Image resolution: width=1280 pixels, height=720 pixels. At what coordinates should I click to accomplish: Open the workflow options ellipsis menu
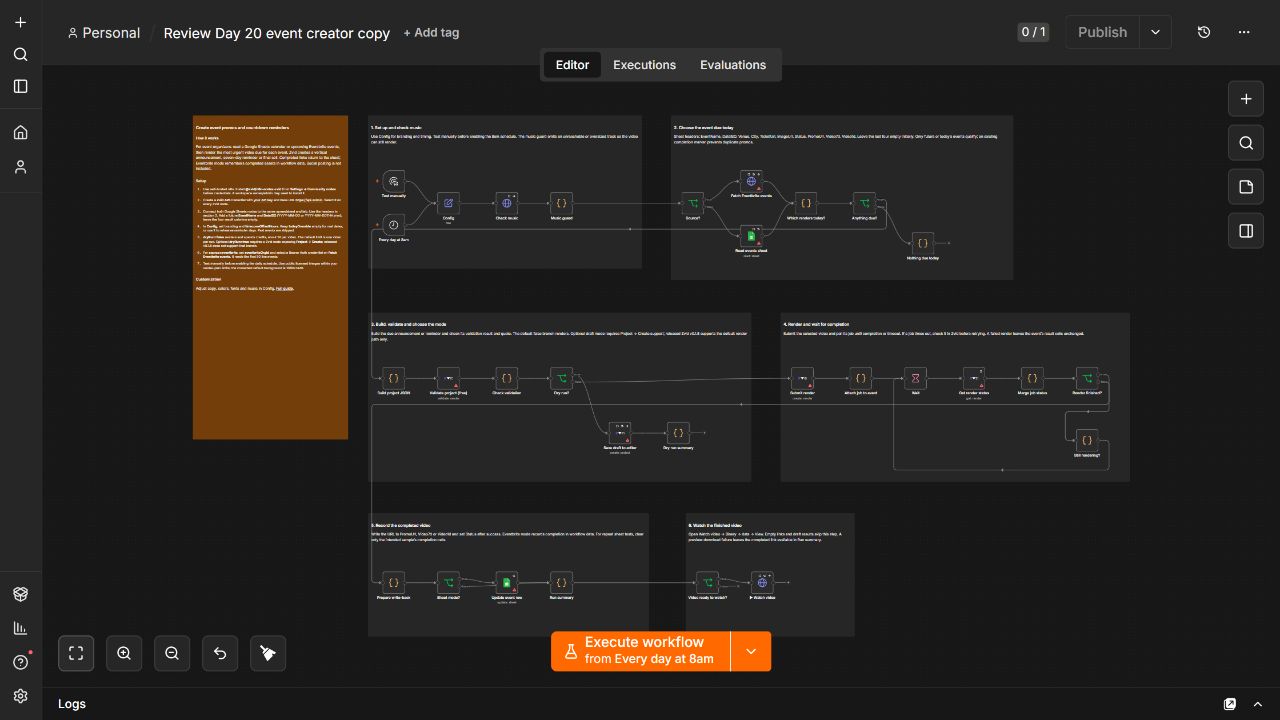[1244, 32]
